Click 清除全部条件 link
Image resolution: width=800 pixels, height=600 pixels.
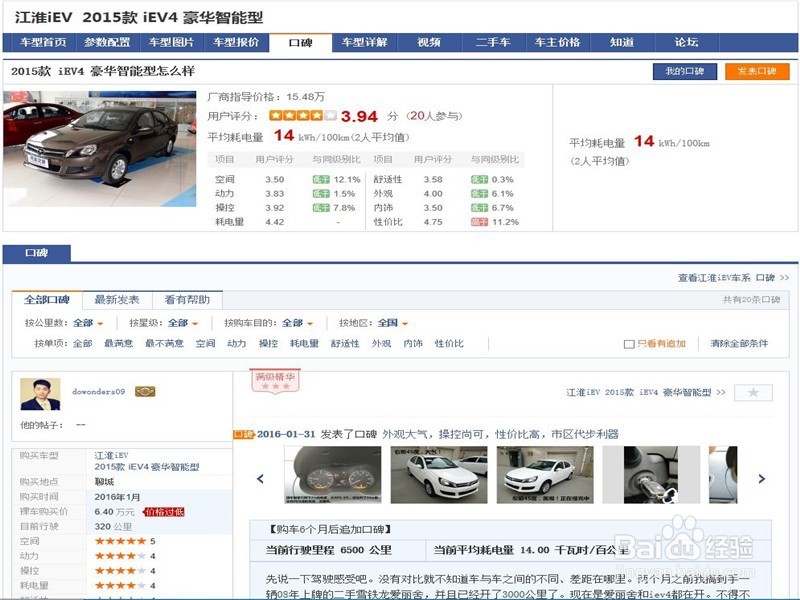[x=739, y=343]
